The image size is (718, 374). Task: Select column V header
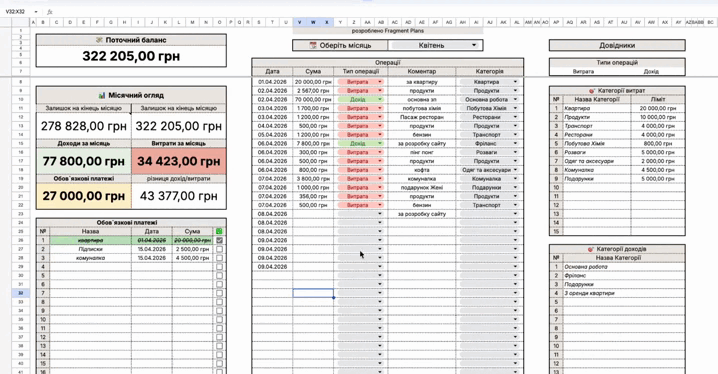299,22
